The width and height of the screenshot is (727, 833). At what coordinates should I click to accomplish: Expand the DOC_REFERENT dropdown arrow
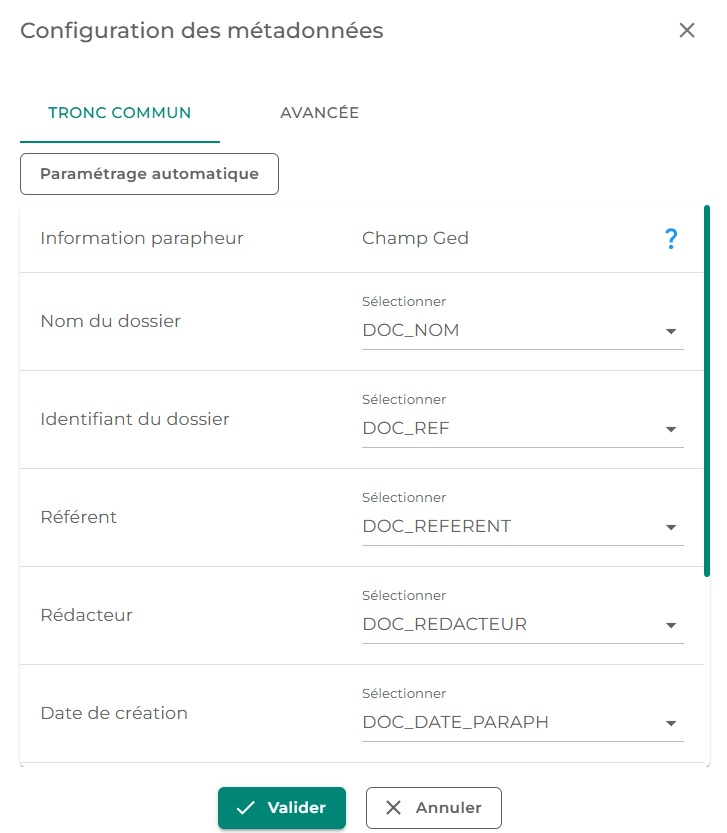[x=671, y=528]
